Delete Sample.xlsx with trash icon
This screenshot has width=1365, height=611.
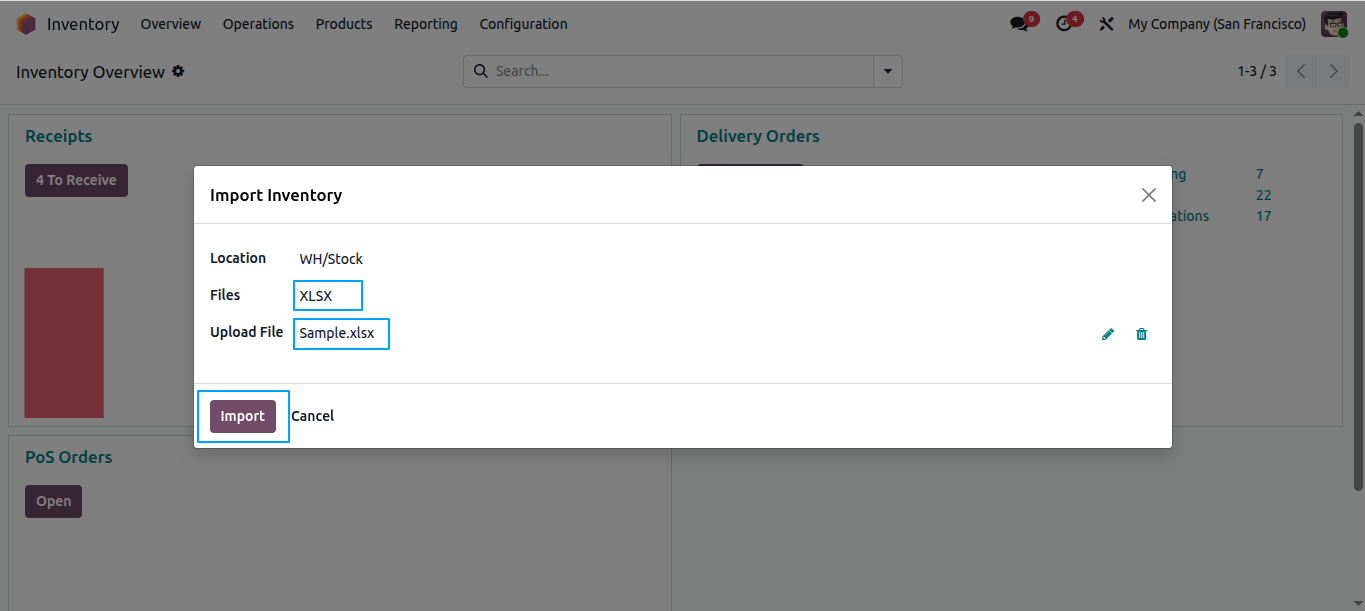[1142, 334]
